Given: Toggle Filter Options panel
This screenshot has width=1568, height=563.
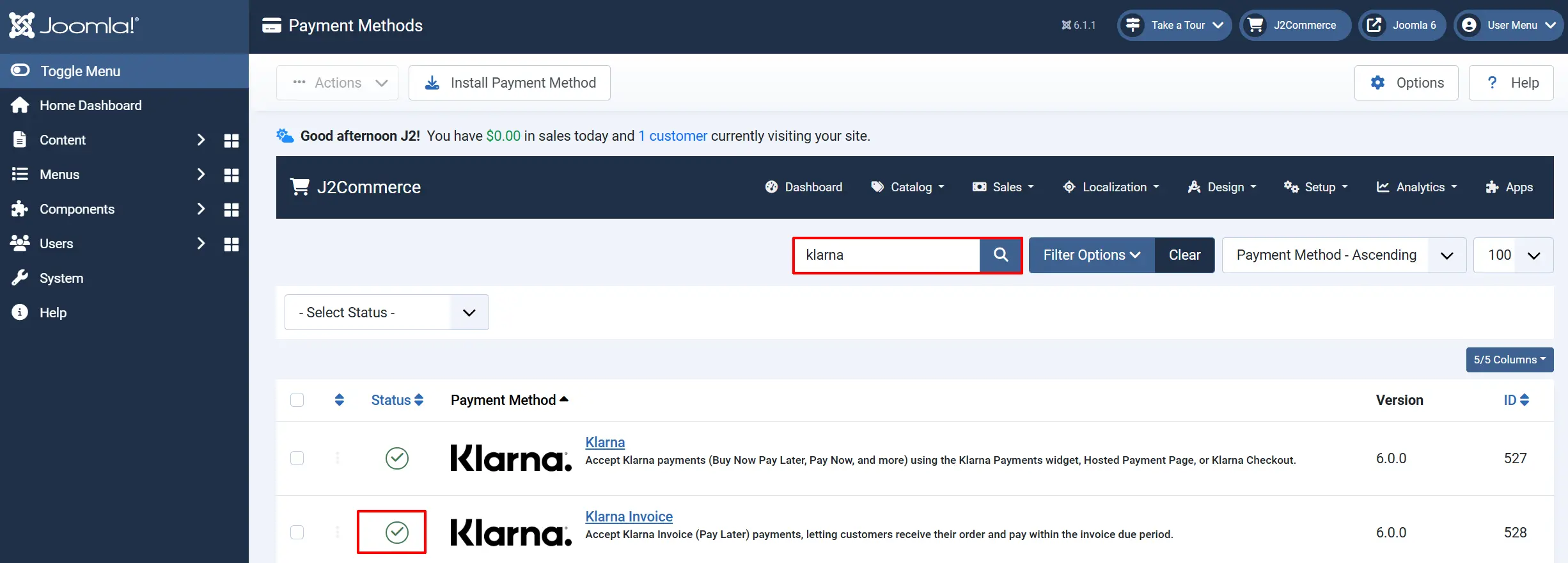Looking at the screenshot, I should 1092,255.
